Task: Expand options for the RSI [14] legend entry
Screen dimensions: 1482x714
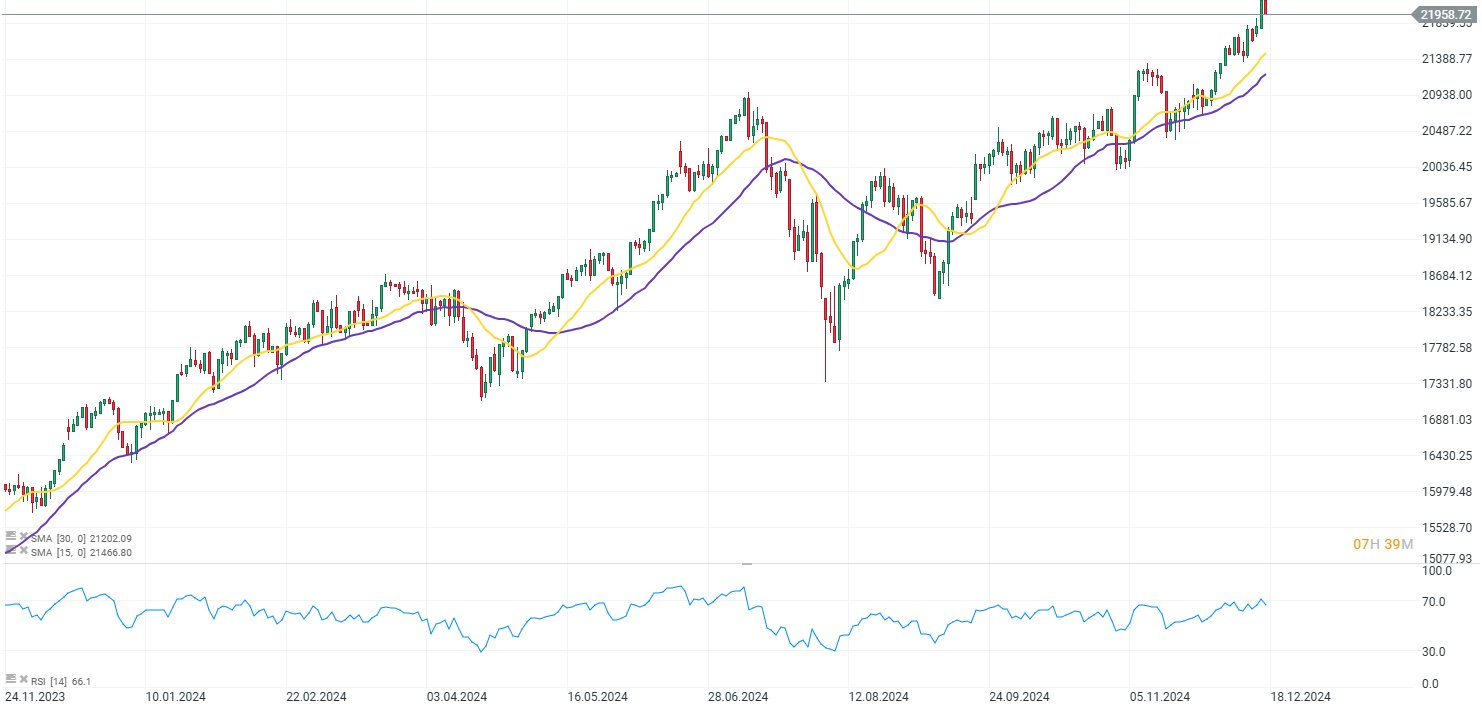Action: click(x=11, y=678)
